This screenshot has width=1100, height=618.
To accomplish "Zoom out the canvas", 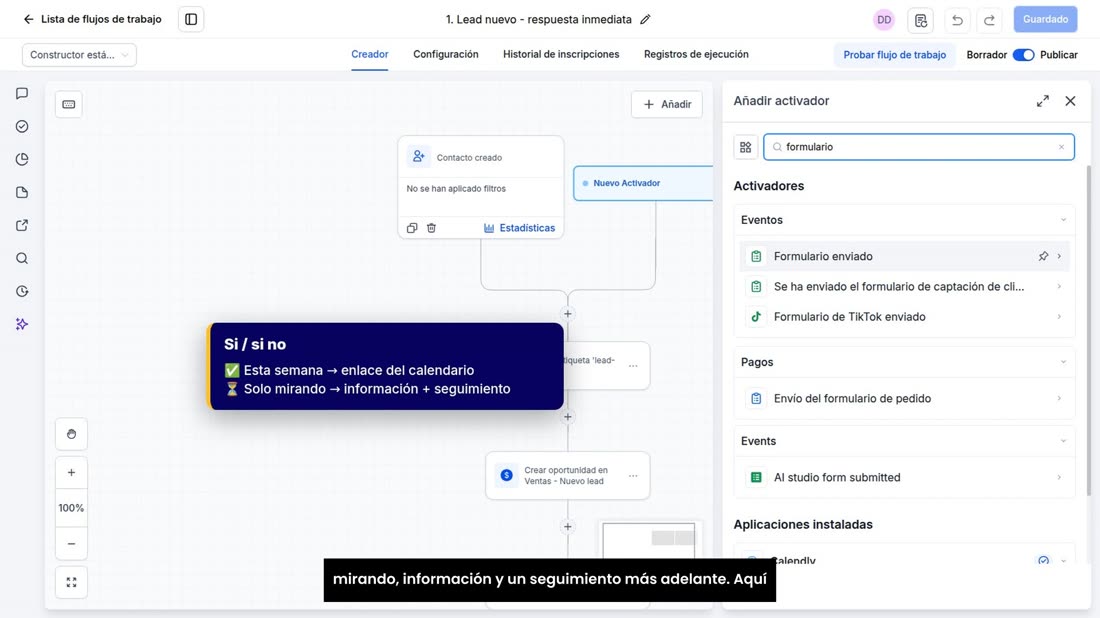I will 72,544.
